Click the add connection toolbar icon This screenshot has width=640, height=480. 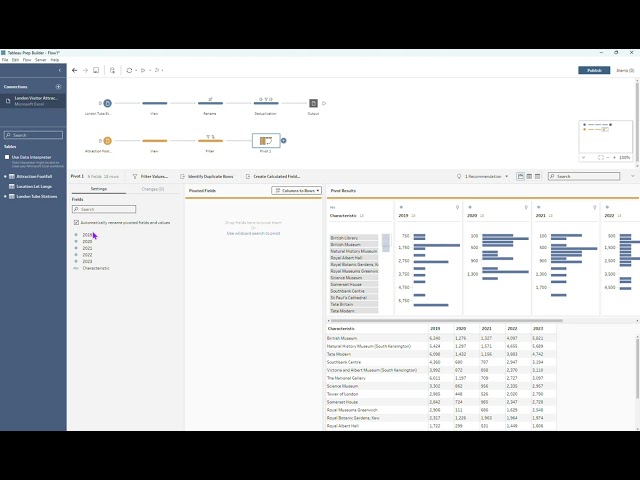click(112, 70)
